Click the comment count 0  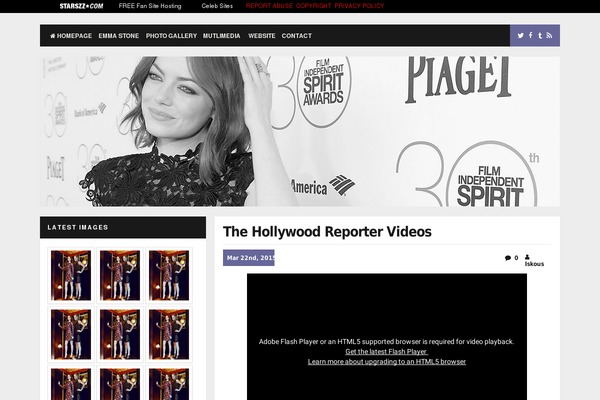[516, 258]
